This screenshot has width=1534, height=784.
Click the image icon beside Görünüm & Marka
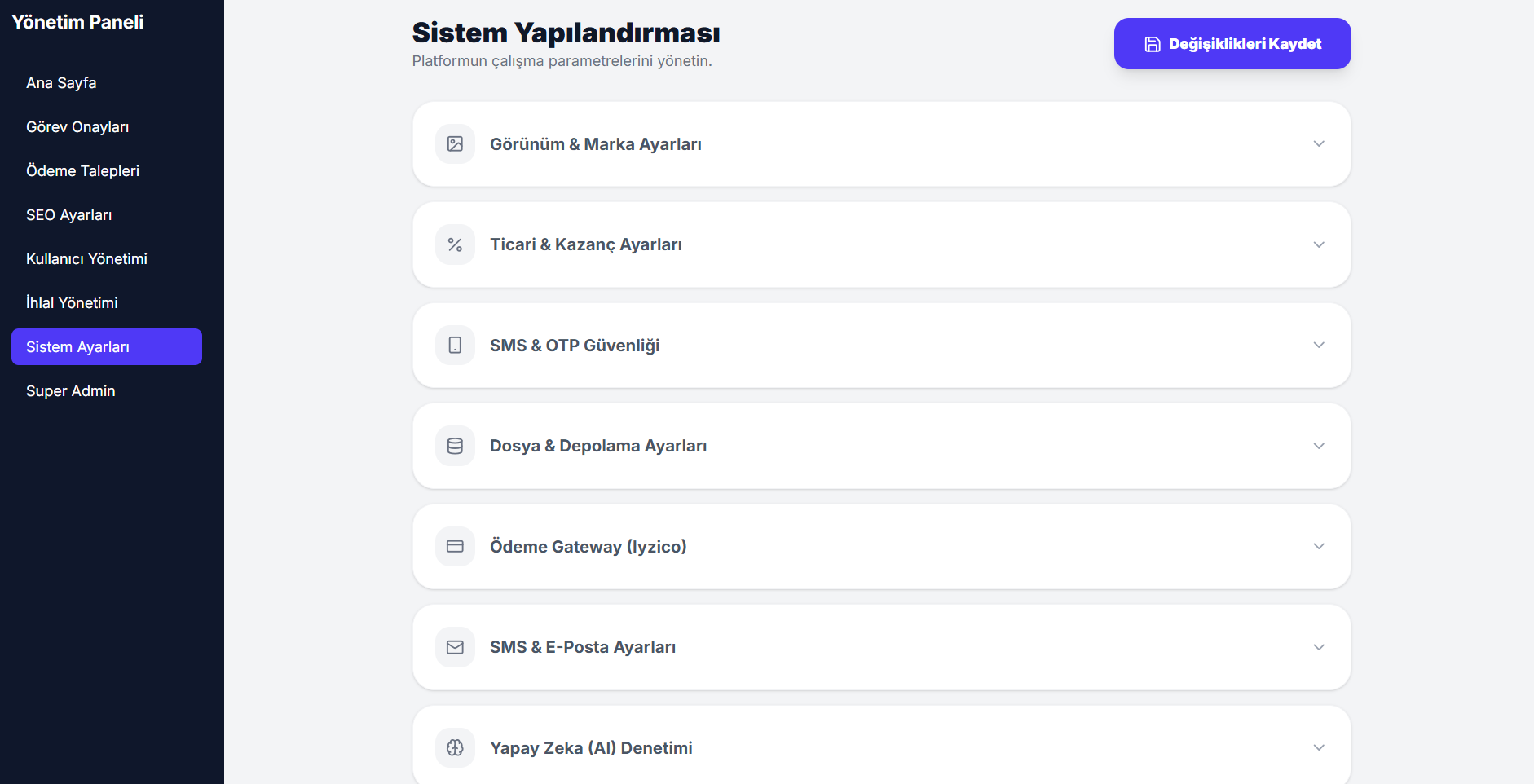pyautogui.click(x=455, y=144)
